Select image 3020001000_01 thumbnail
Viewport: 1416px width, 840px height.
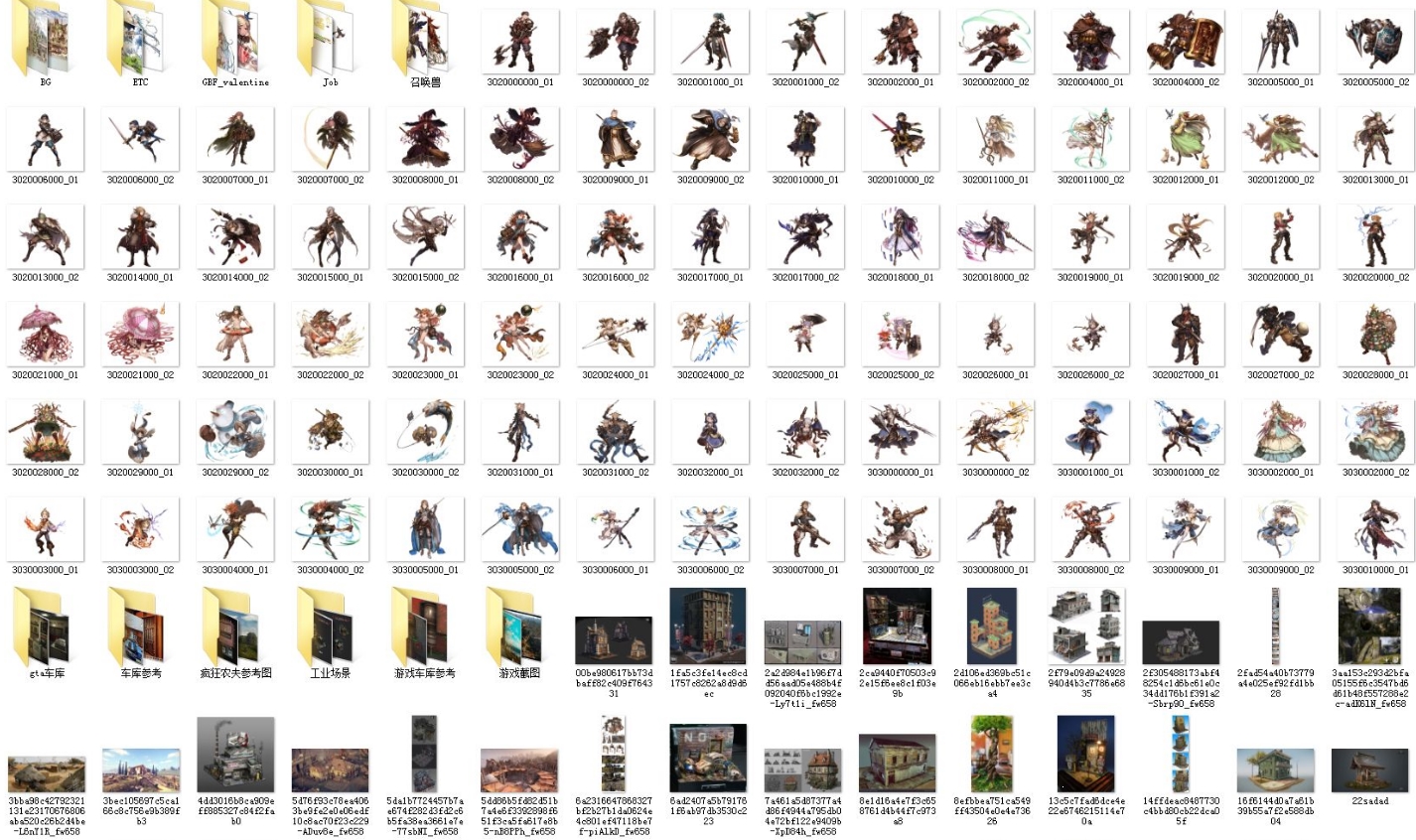[x=710, y=42]
